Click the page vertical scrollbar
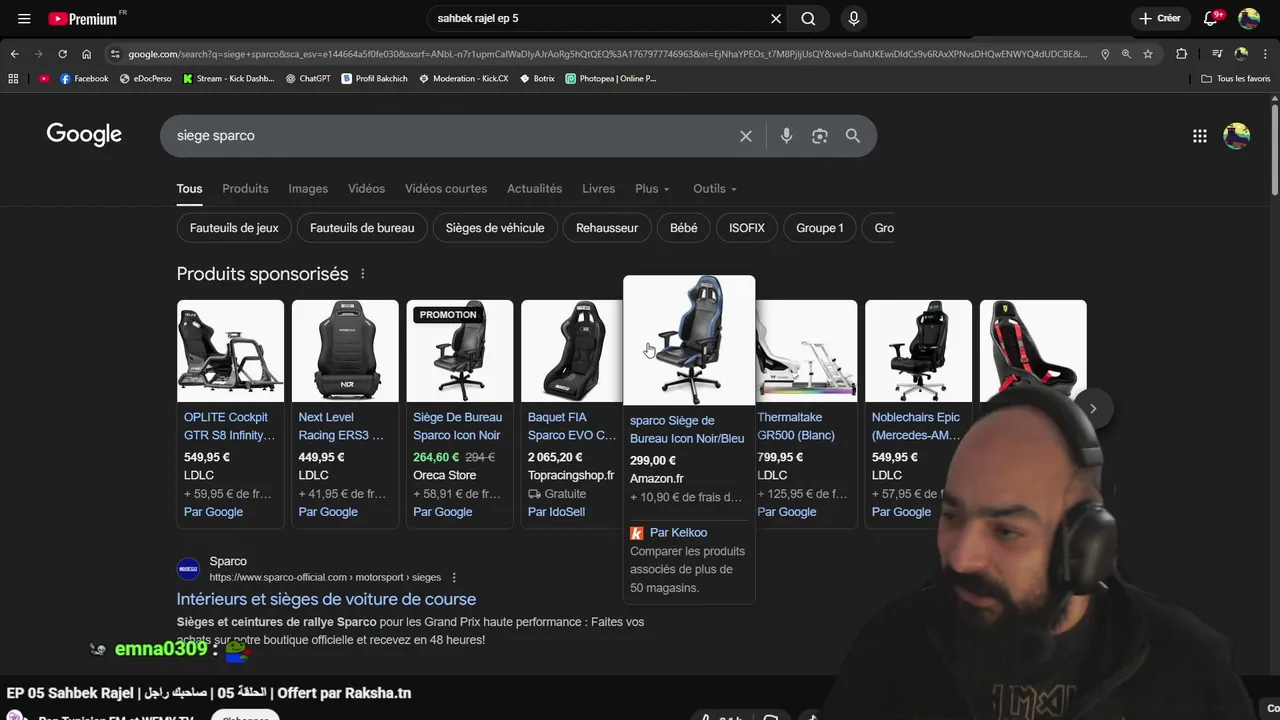 pyautogui.click(x=1275, y=150)
